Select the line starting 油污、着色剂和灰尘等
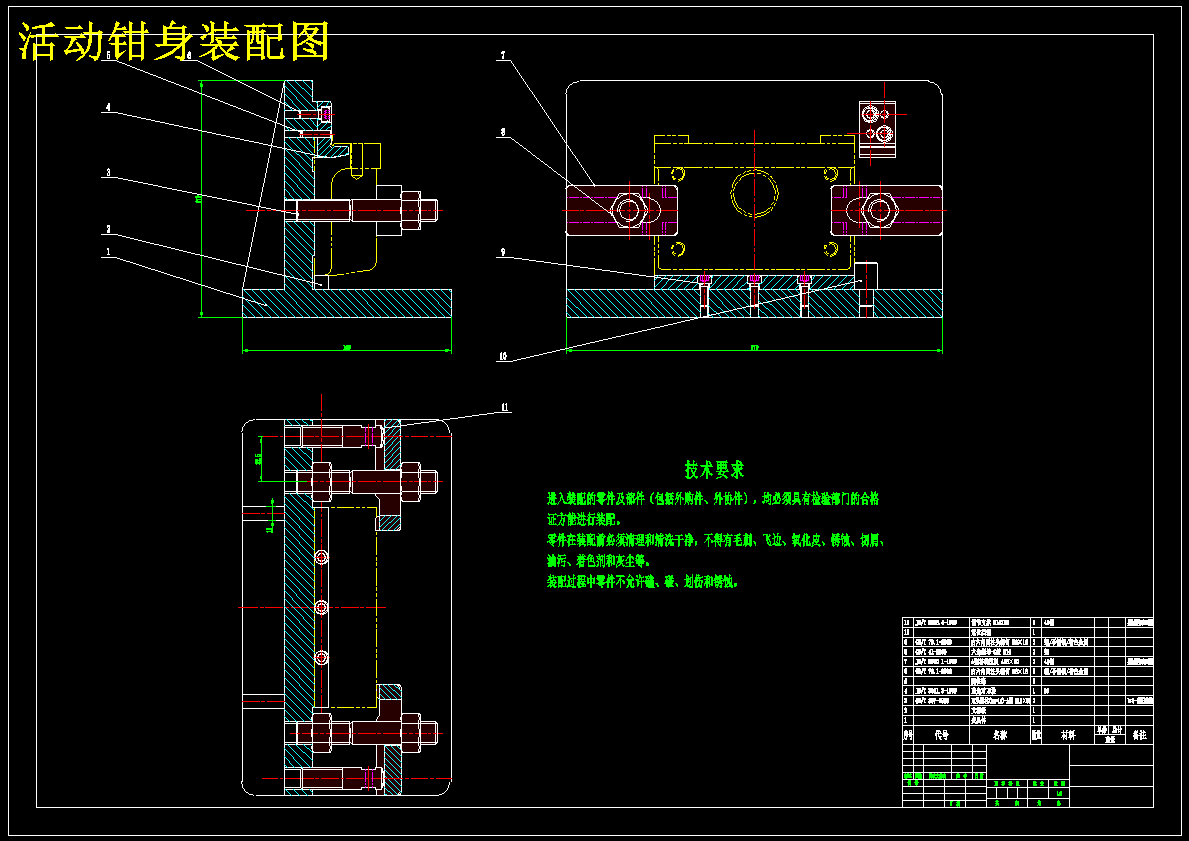This screenshot has width=1189, height=841. 599,561
